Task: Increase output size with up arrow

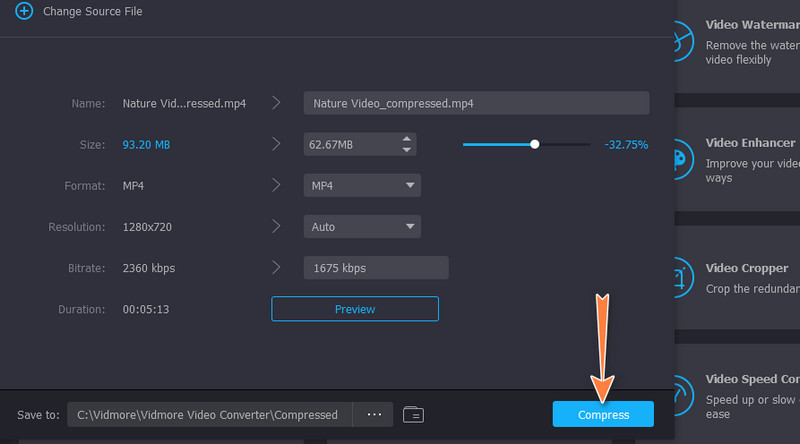Action: point(406,139)
